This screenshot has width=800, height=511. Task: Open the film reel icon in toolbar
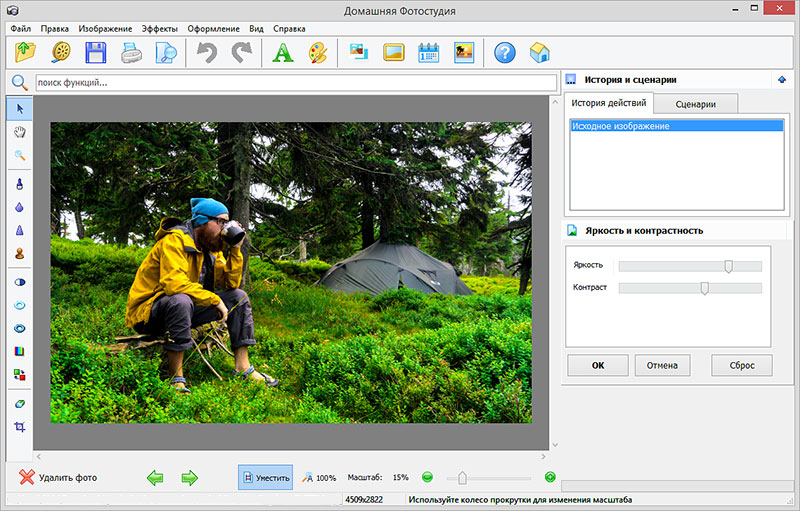click(61, 52)
